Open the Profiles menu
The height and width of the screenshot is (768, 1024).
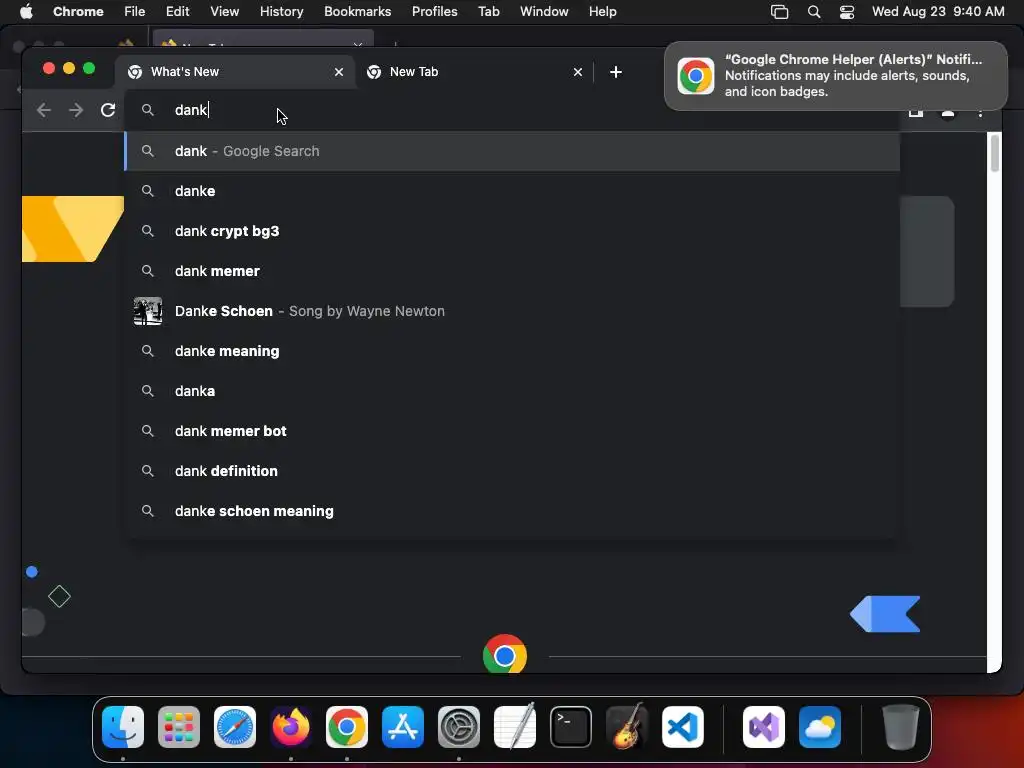[x=434, y=12]
